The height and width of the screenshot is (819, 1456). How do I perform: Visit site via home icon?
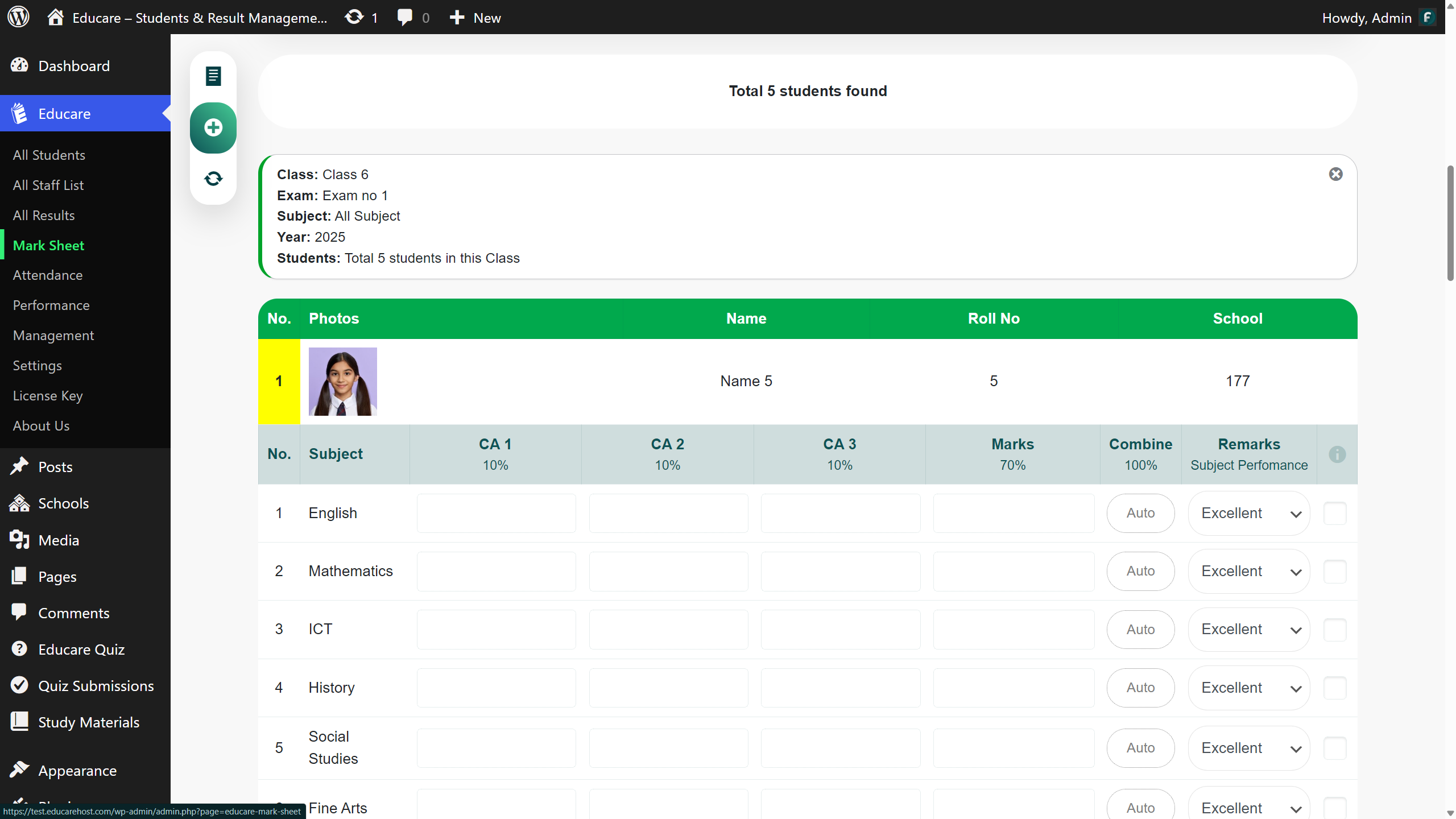click(x=55, y=17)
